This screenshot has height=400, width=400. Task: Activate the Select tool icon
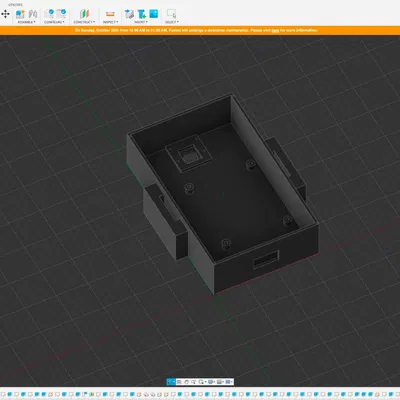pos(171,14)
